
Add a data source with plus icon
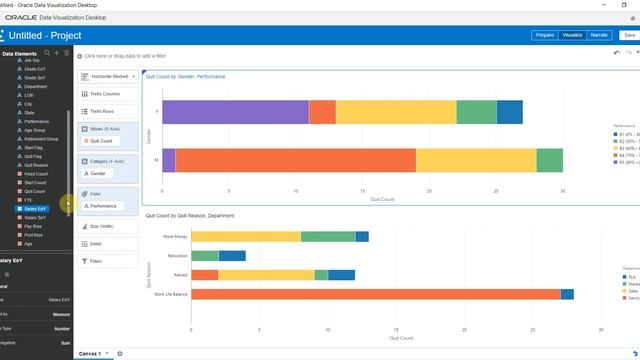[x=57, y=53]
